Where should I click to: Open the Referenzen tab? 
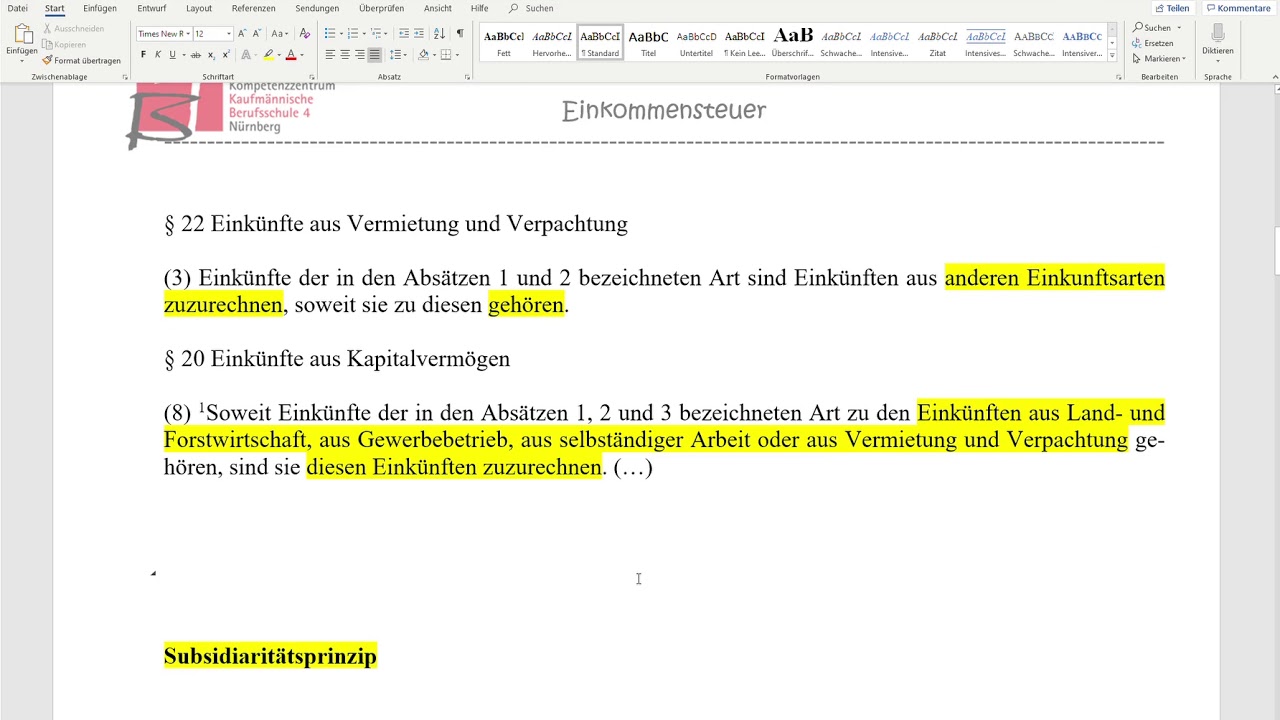(x=254, y=8)
